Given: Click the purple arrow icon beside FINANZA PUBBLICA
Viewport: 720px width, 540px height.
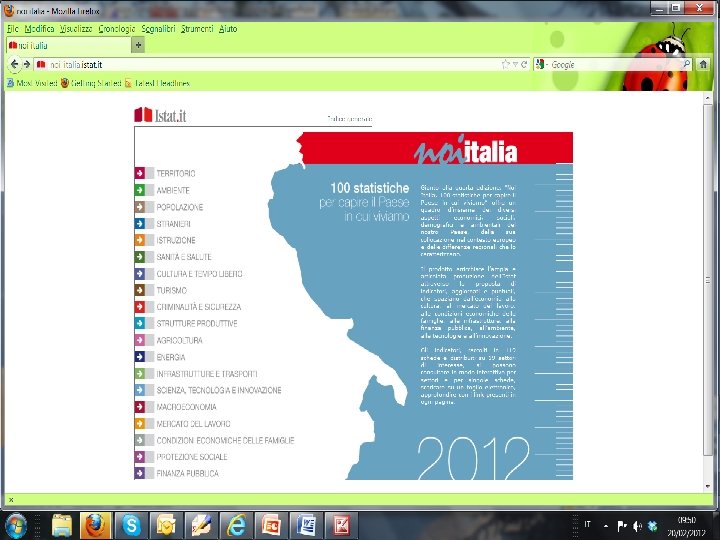Looking at the screenshot, I should click(140, 473).
